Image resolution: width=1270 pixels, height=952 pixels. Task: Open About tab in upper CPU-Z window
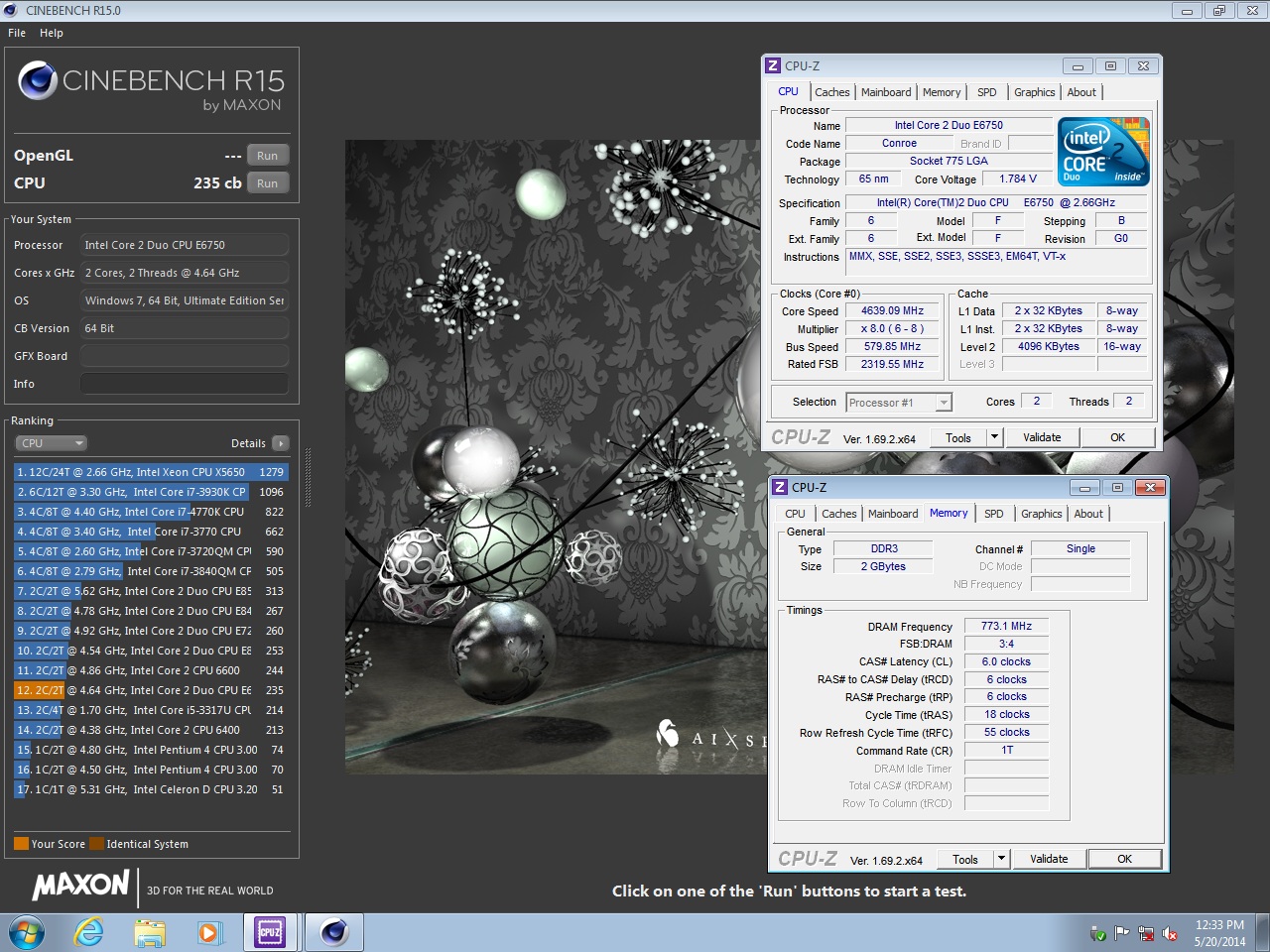(x=1081, y=92)
